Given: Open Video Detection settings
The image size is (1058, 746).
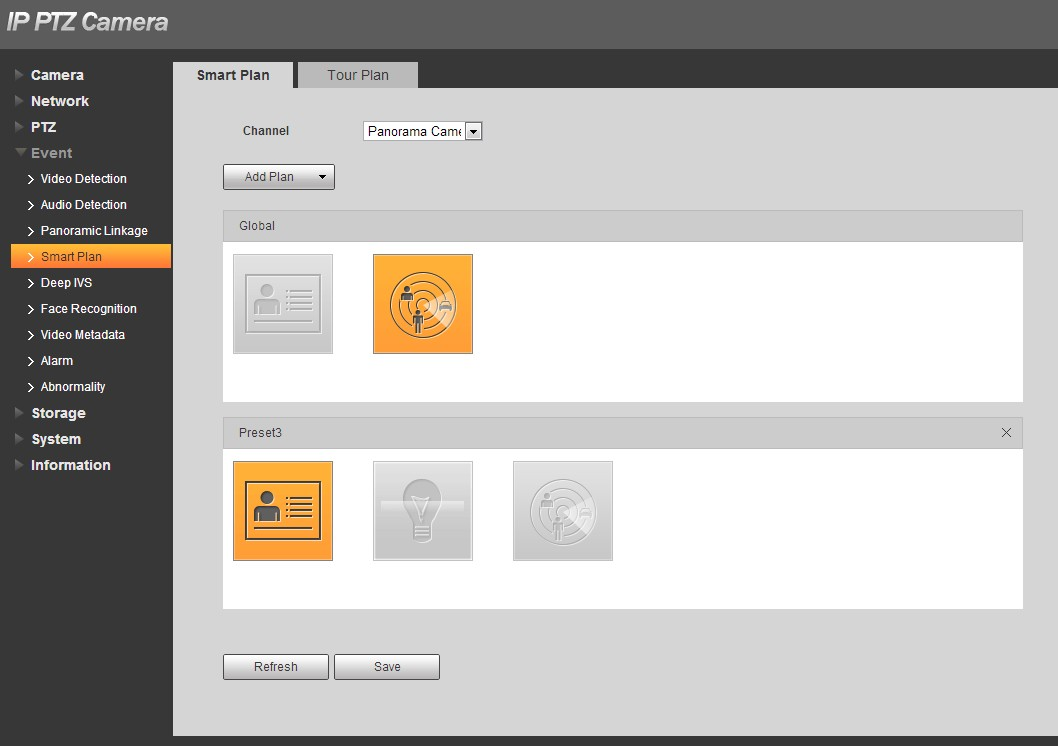Looking at the screenshot, I should click(x=84, y=179).
